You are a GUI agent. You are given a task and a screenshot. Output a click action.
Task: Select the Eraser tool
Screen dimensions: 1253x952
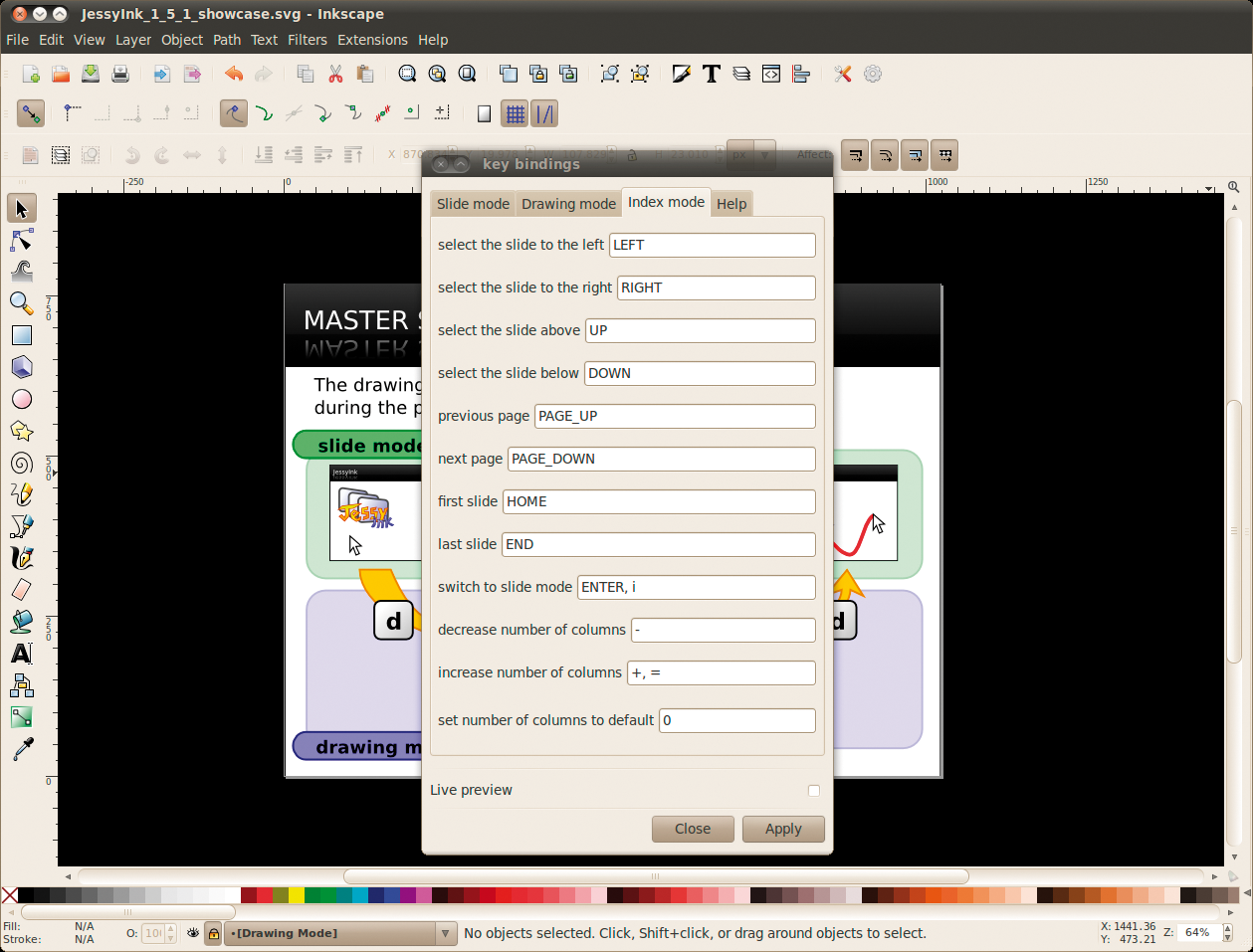(x=22, y=590)
